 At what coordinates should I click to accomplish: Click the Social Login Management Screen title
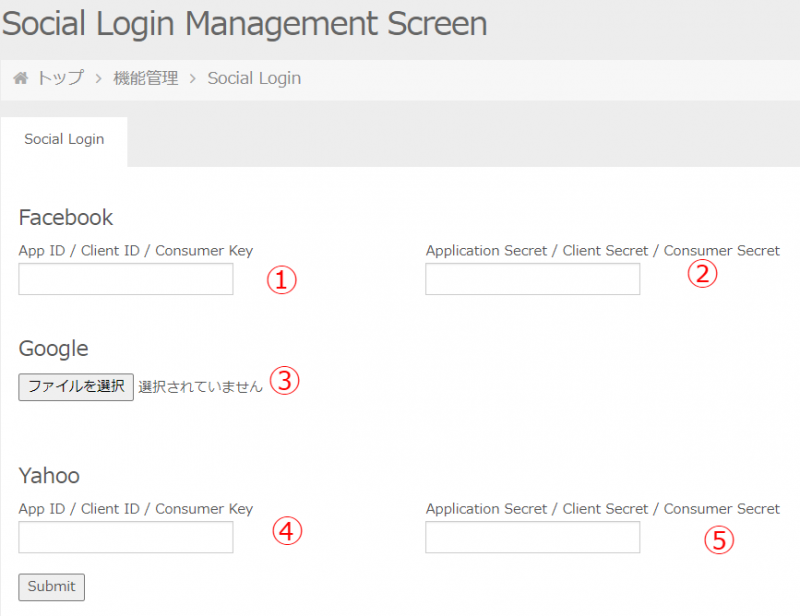(x=245, y=23)
